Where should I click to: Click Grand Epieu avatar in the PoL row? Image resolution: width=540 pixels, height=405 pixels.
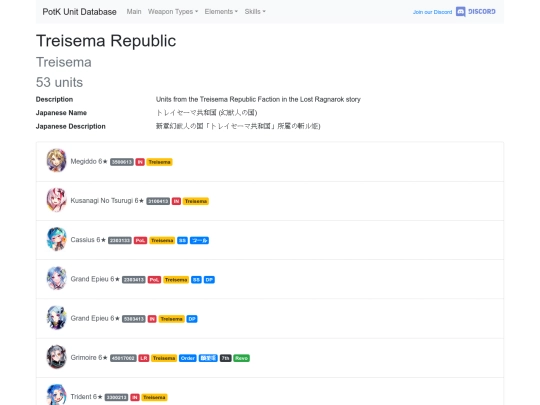(56, 278)
